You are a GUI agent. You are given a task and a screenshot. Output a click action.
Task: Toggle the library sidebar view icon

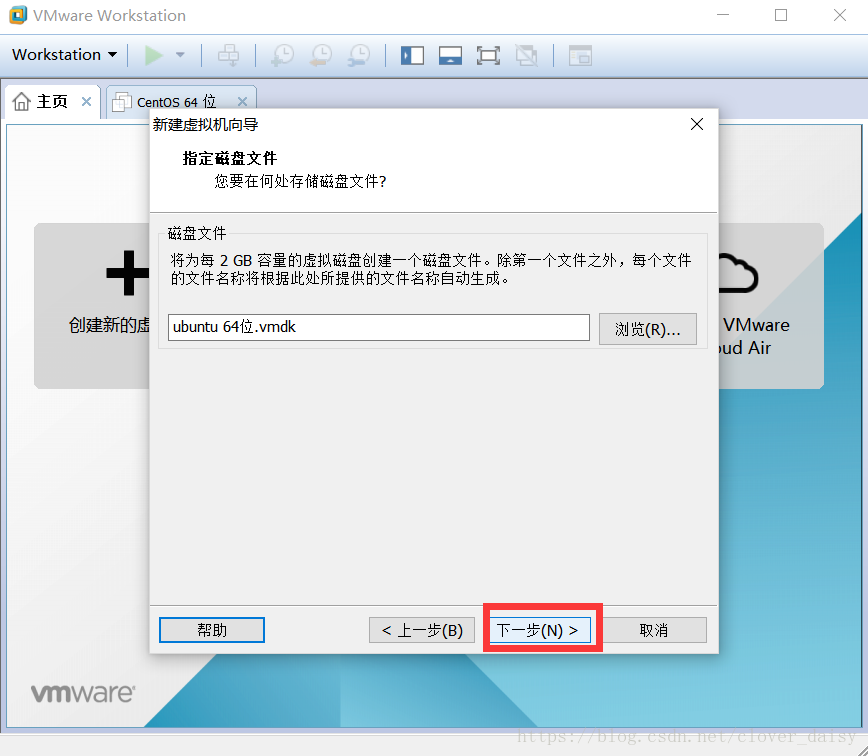[412, 55]
